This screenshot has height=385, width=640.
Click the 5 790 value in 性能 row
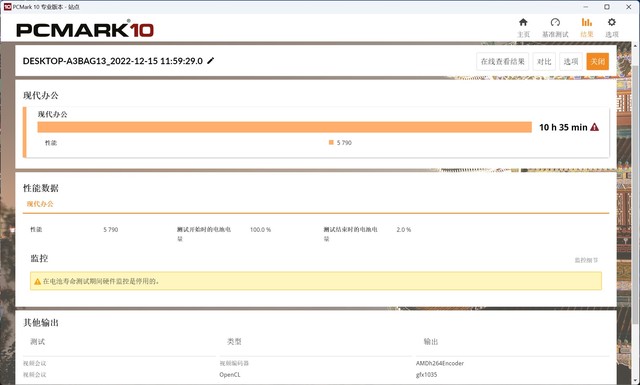(x=111, y=229)
